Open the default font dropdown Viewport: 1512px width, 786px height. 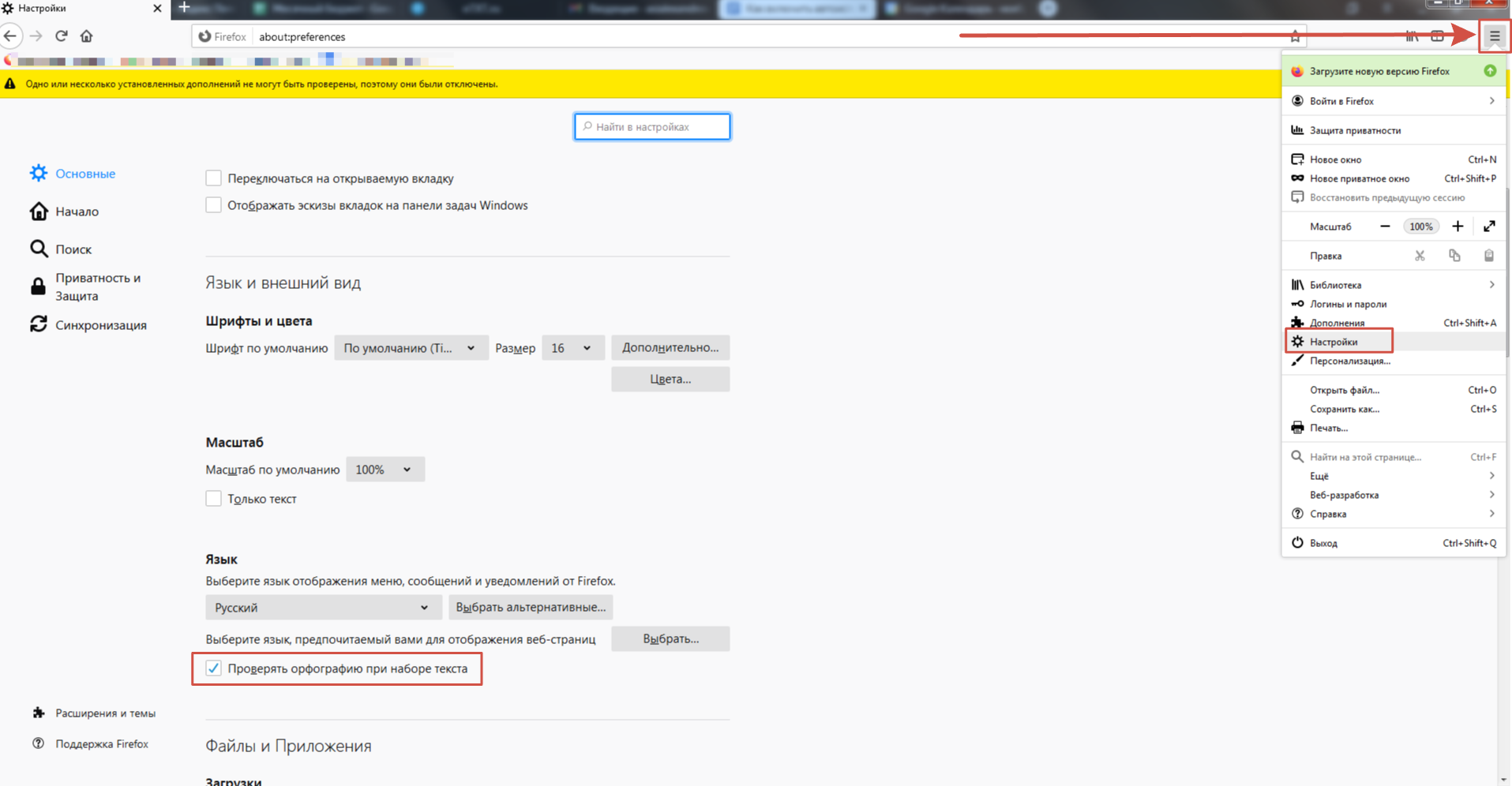pyautogui.click(x=411, y=348)
